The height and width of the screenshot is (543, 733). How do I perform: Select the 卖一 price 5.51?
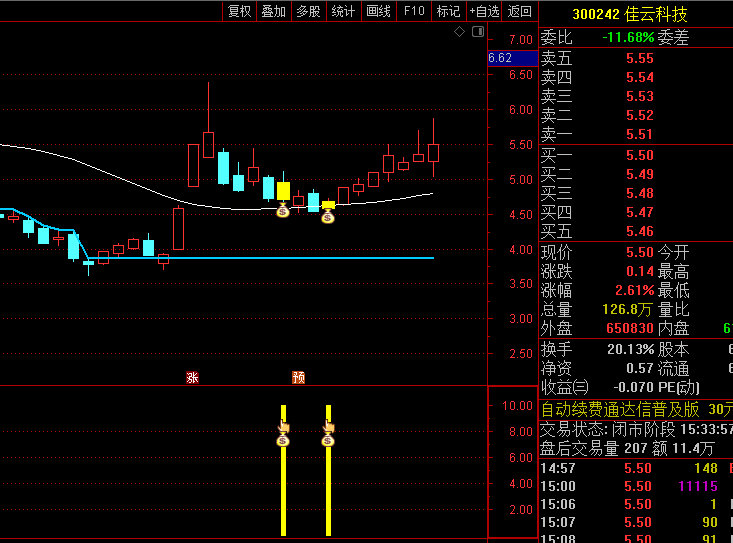click(x=639, y=135)
